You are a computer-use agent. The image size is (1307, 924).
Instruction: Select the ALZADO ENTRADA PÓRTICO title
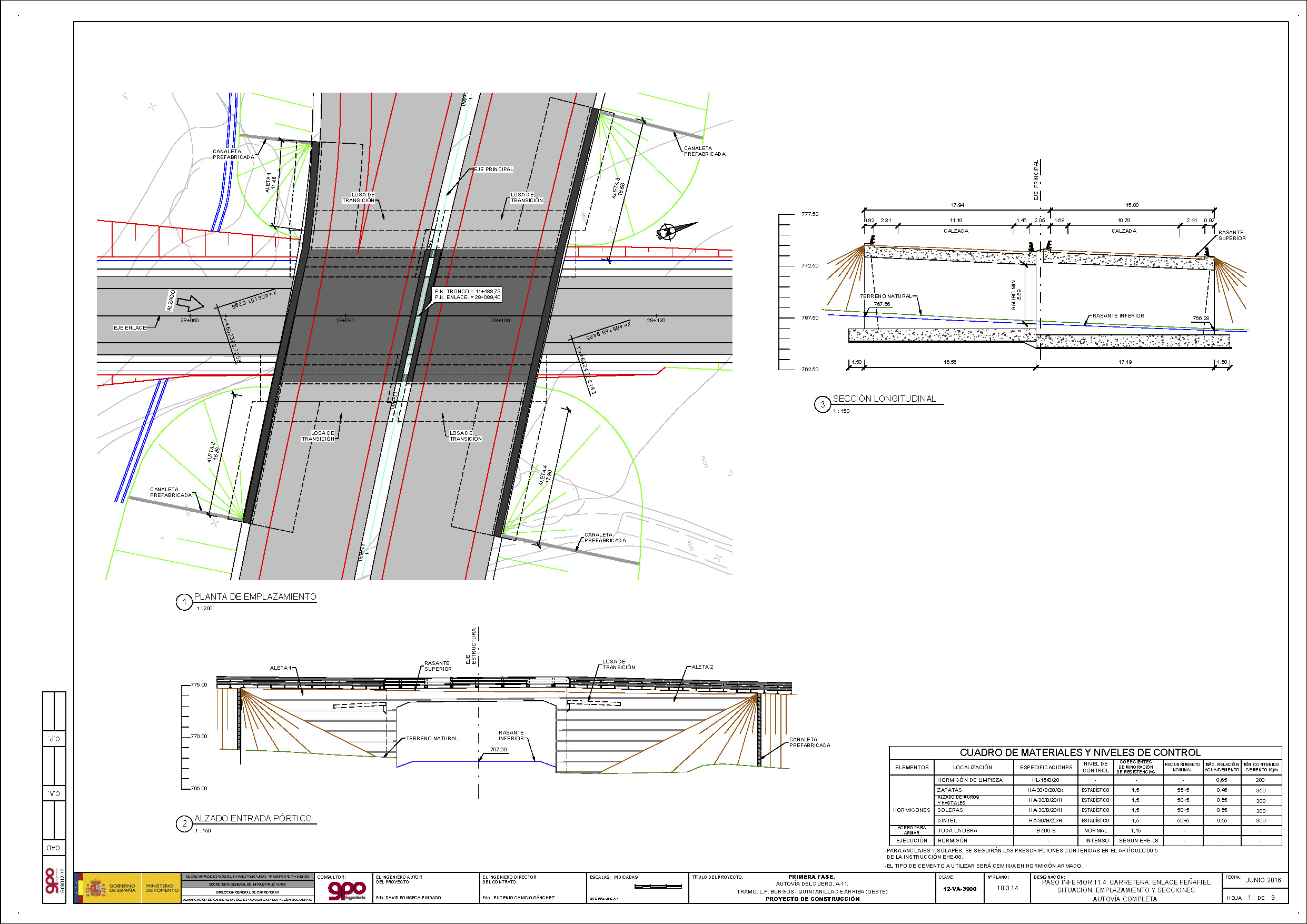point(253,818)
